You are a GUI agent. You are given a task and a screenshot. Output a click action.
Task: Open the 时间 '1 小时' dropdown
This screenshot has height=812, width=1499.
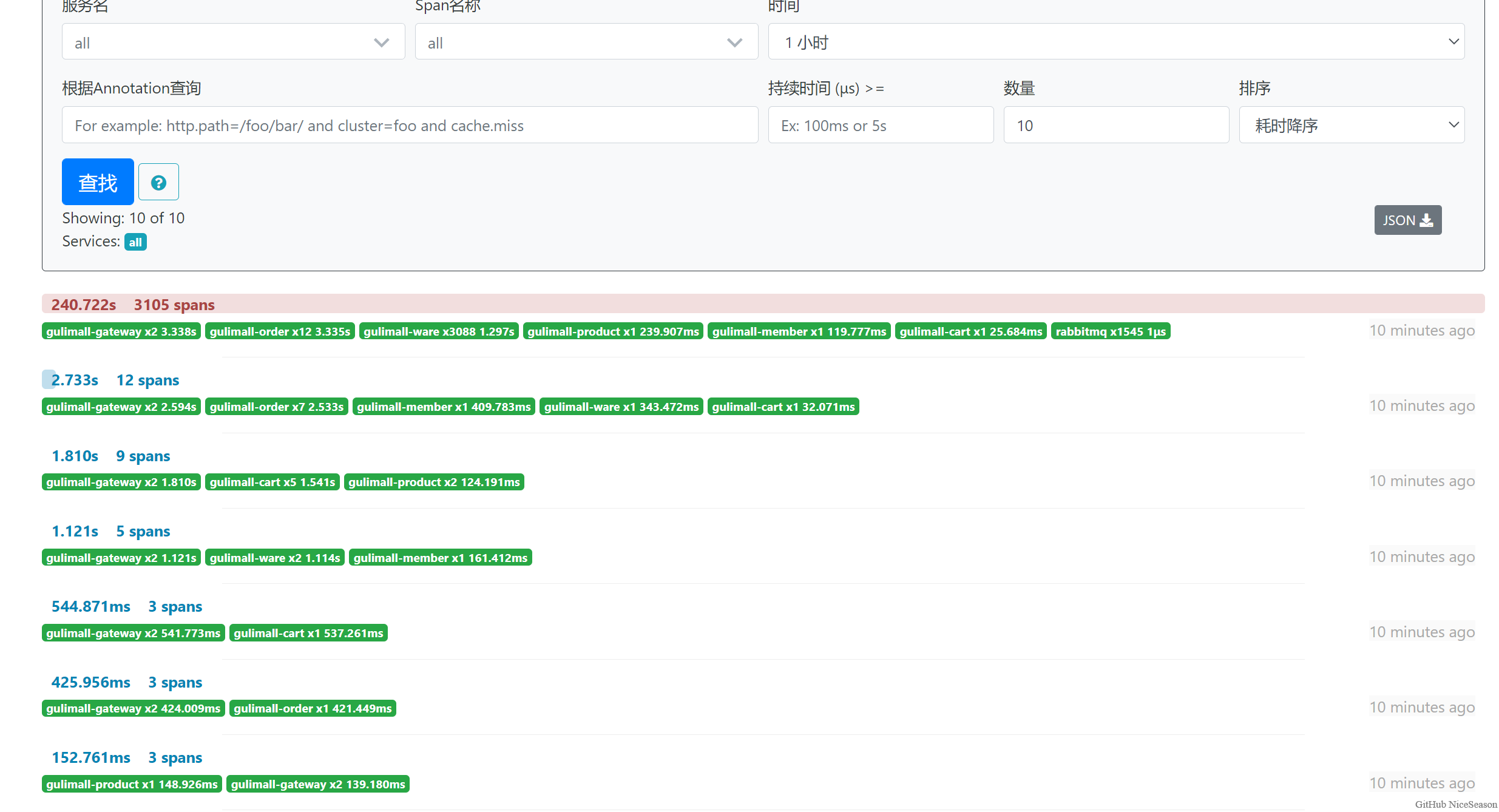pos(1115,42)
